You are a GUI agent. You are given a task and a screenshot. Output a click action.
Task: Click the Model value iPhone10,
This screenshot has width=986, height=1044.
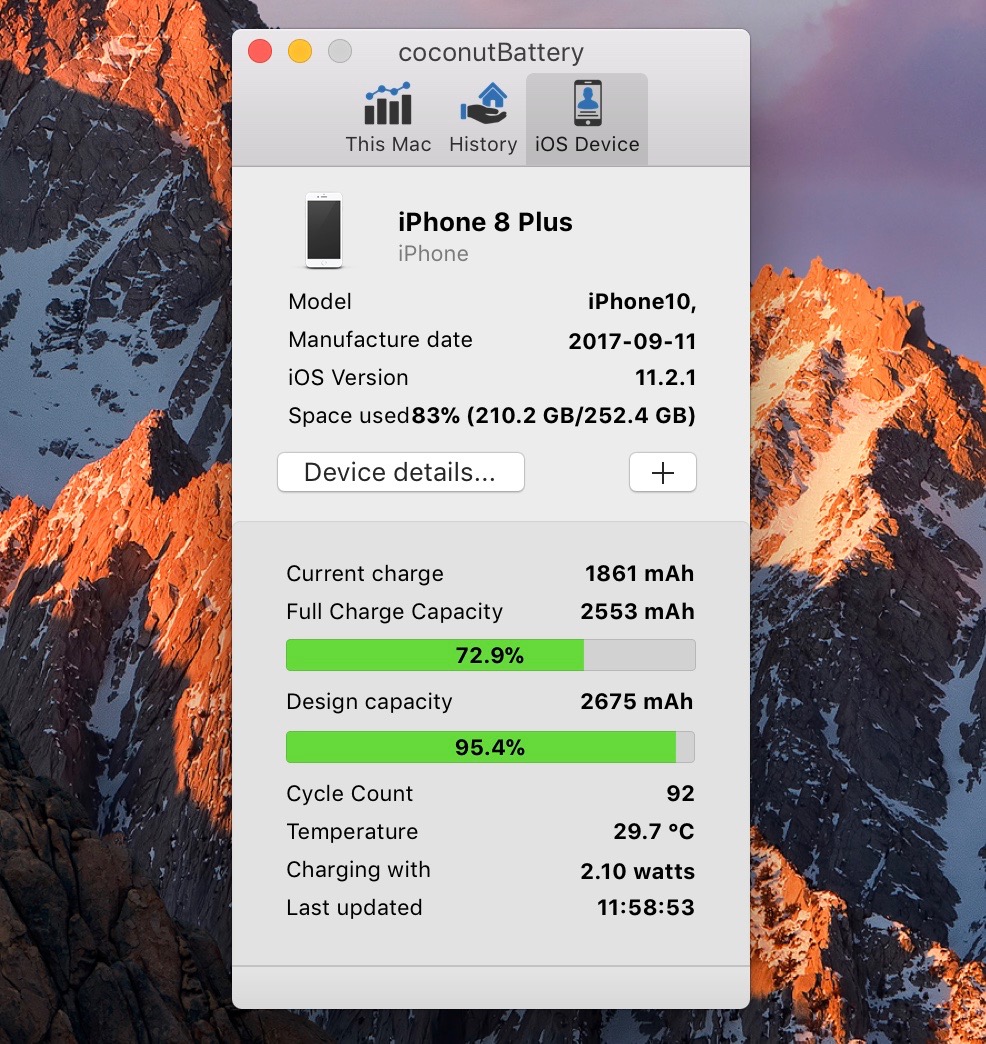pos(642,302)
